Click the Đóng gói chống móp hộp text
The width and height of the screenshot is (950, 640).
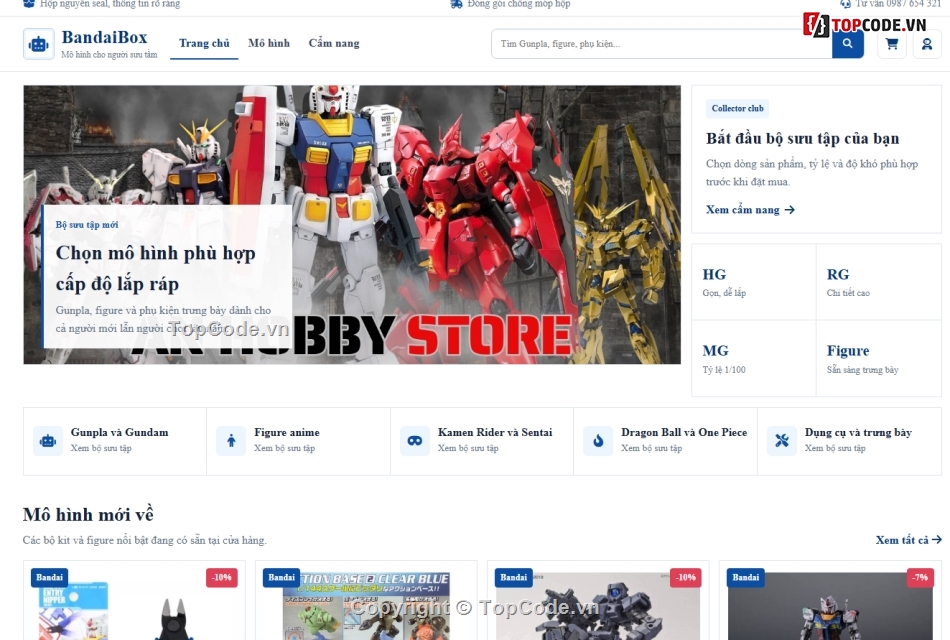coord(519,4)
